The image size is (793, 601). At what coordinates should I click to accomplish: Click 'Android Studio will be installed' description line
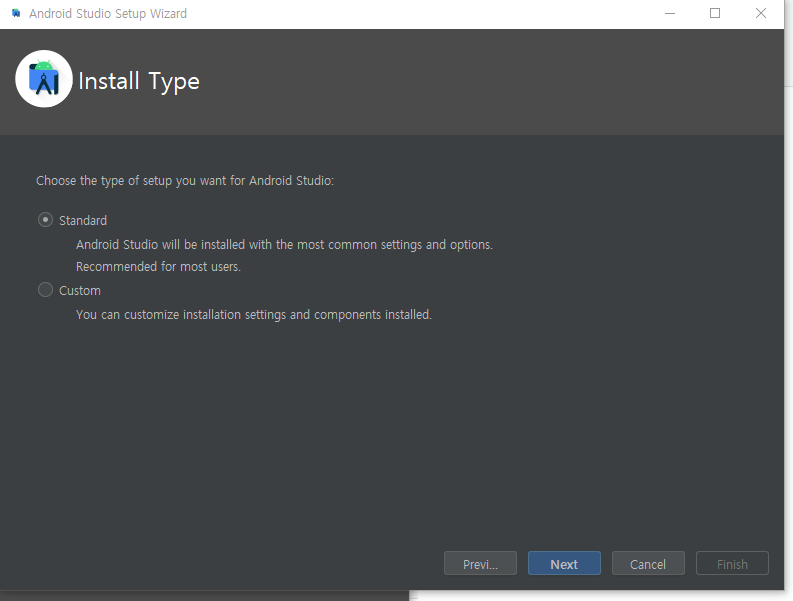(x=284, y=245)
